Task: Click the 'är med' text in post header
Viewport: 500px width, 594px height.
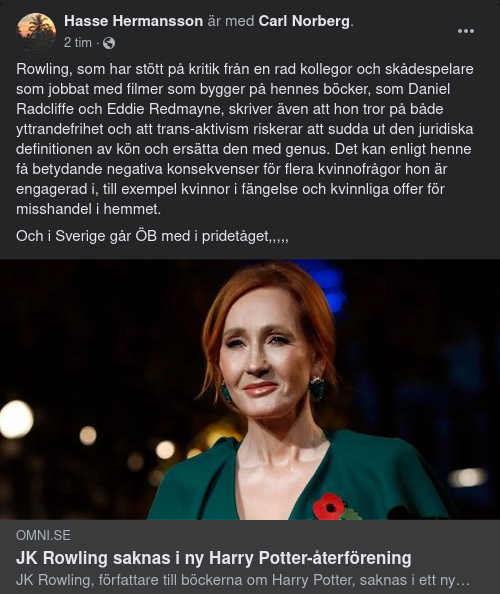Action: (231, 21)
